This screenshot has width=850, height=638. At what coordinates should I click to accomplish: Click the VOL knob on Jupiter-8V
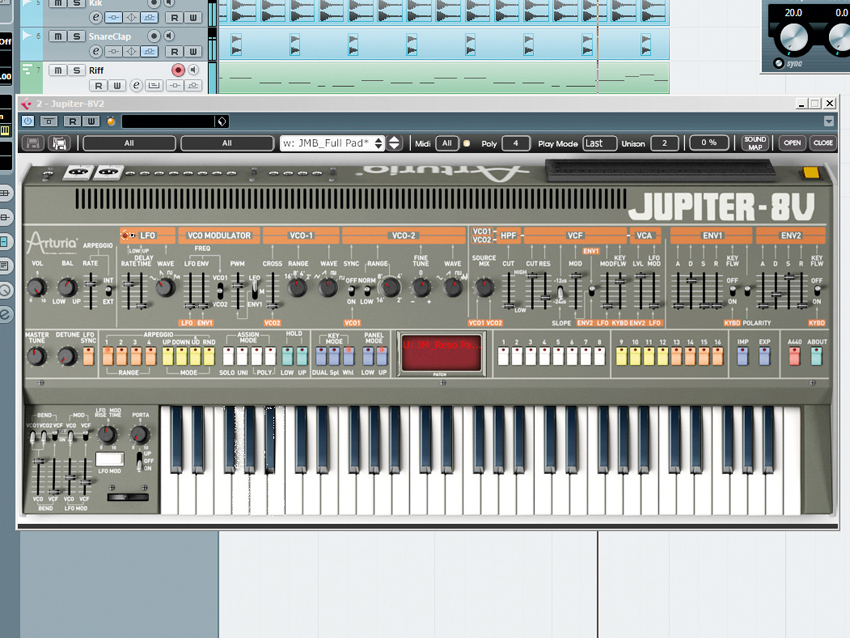(x=36, y=287)
